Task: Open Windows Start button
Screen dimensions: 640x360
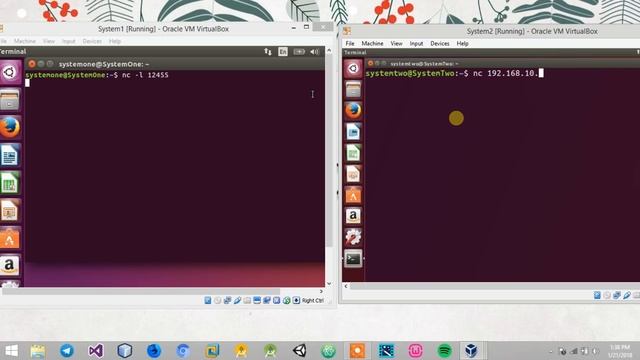Action: (11, 351)
